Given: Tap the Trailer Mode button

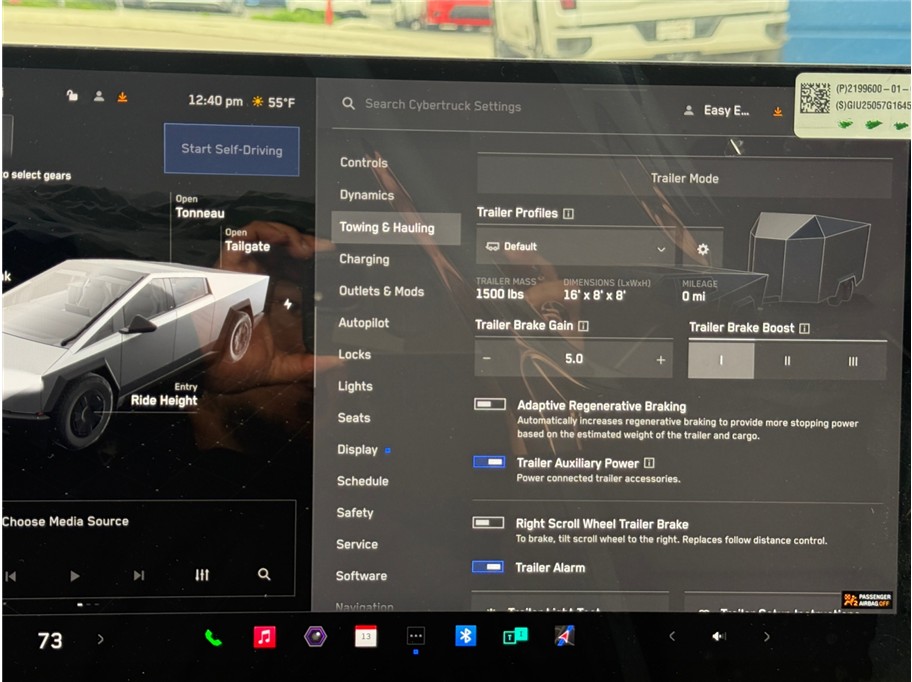Looking at the screenshot, I should tap(684, 178).
